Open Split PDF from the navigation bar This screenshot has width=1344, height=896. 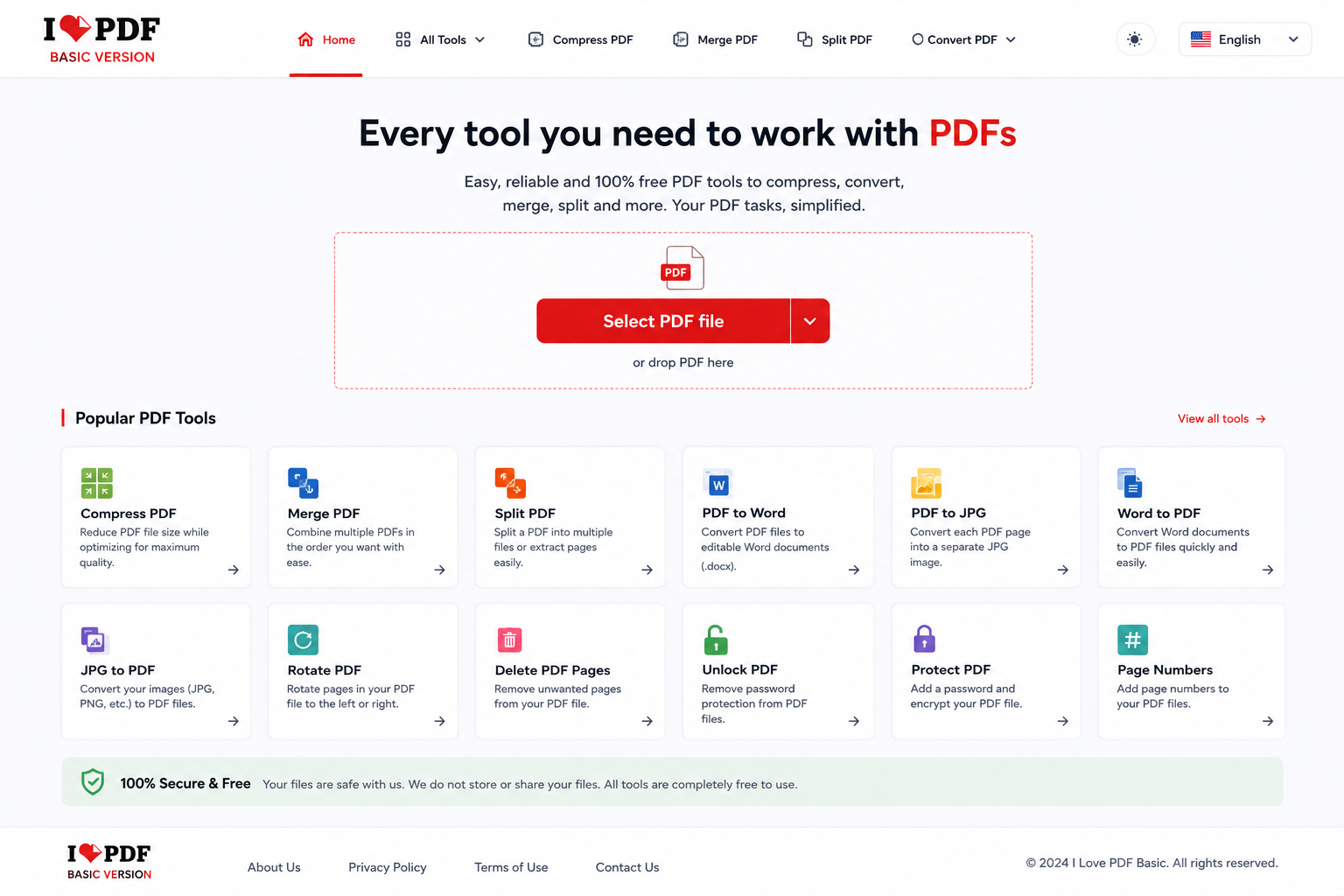click(x=835, y=39)
